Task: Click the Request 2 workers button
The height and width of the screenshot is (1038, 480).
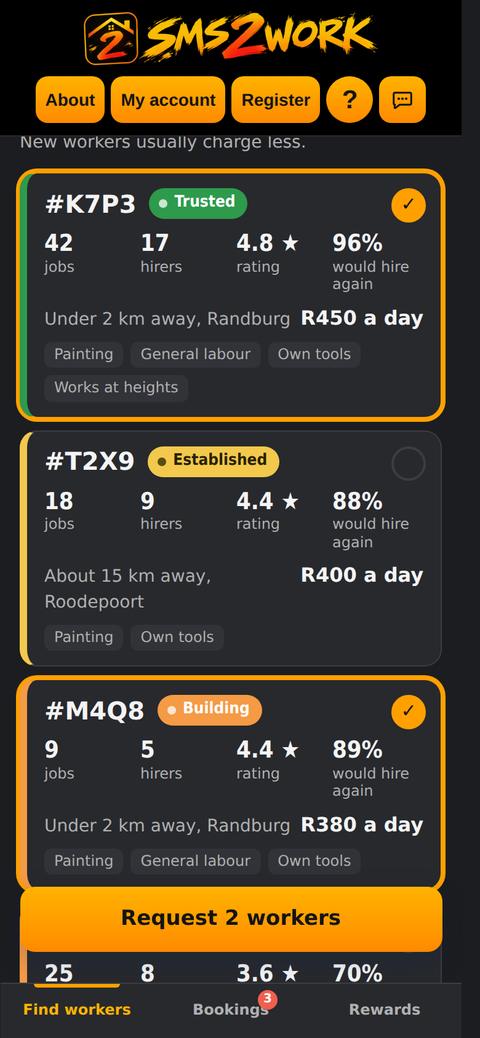Action: [231, 918]
